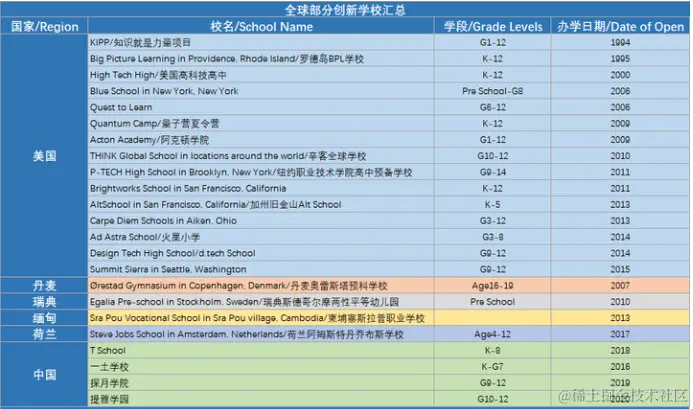
Task: Click the G3-12 grade for Carpe Diem
Action: click(x=493, y=221)
